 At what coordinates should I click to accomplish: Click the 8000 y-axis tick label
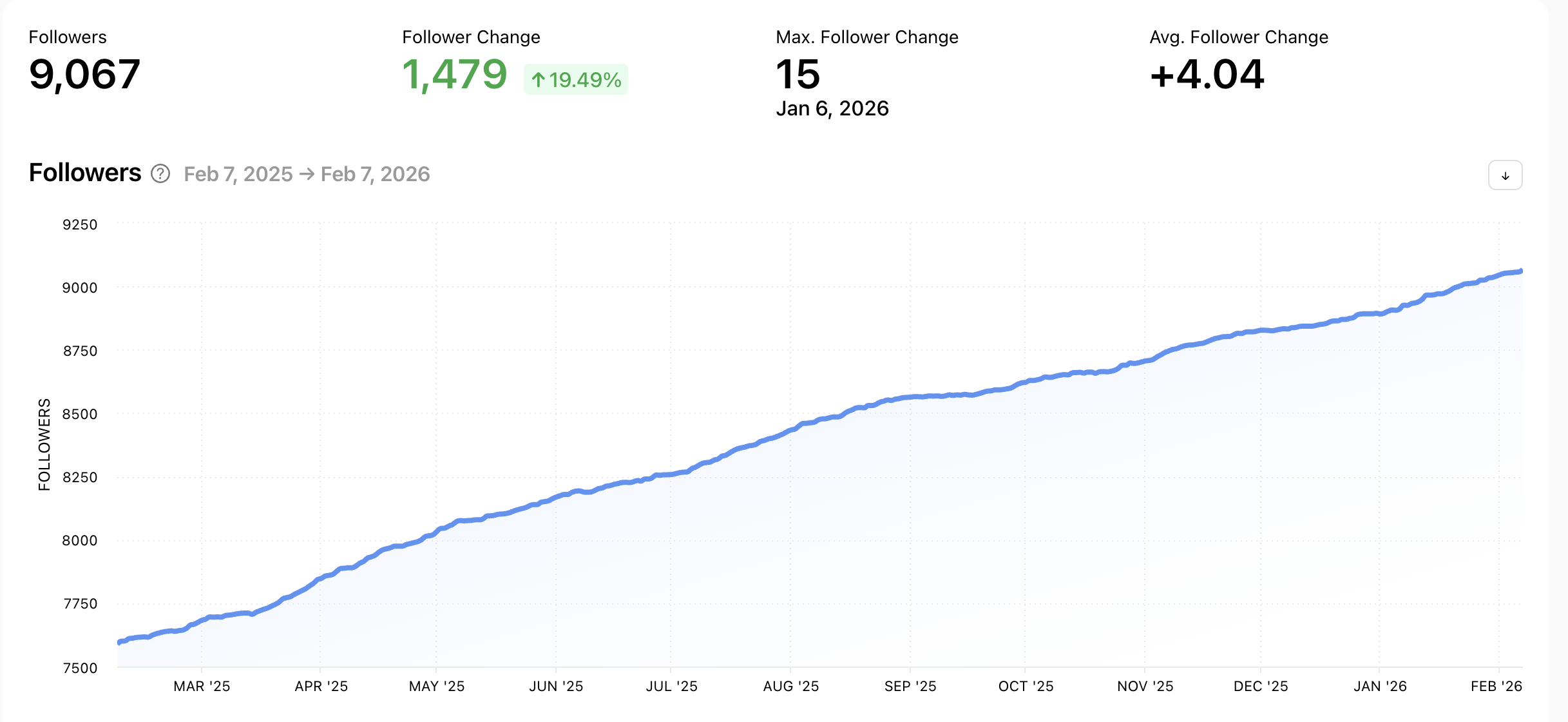click(x=80, y=540)
